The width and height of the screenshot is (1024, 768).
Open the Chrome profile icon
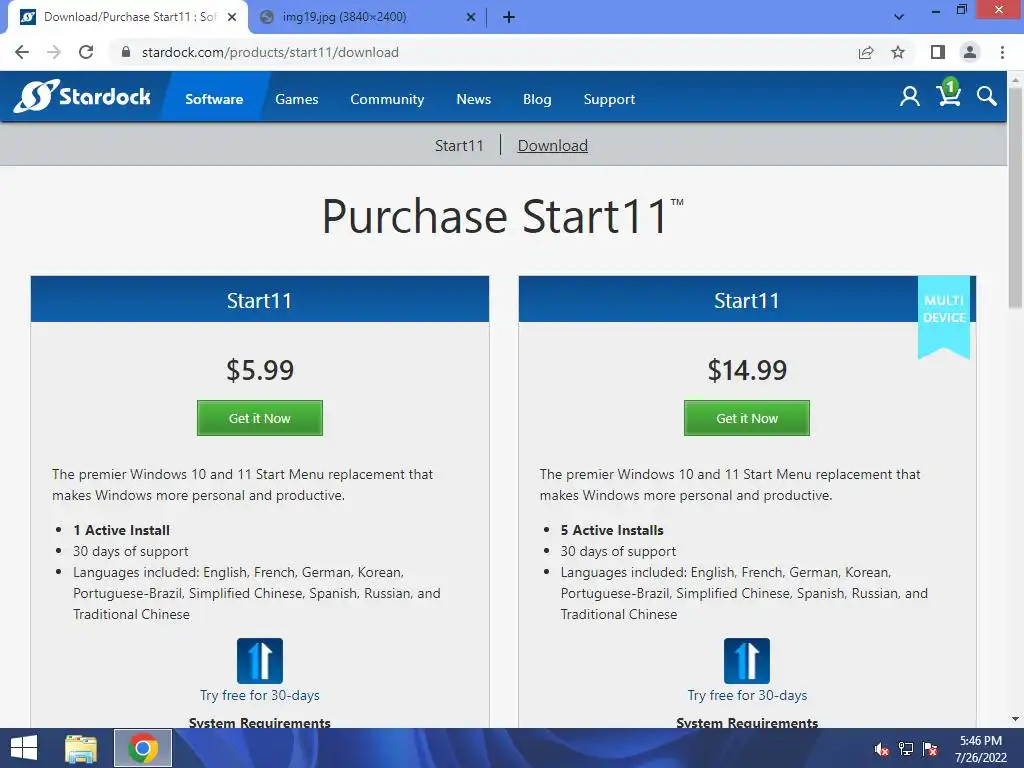(x=970, y=52)
